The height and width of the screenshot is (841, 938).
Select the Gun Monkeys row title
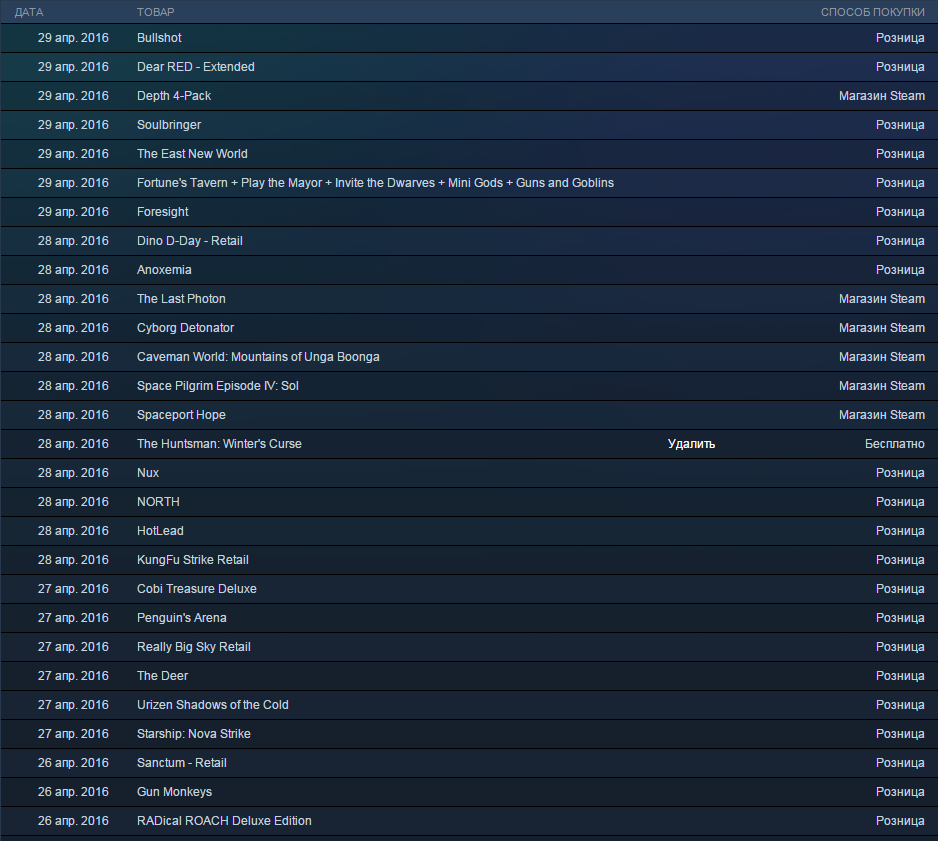coord(174,792)
